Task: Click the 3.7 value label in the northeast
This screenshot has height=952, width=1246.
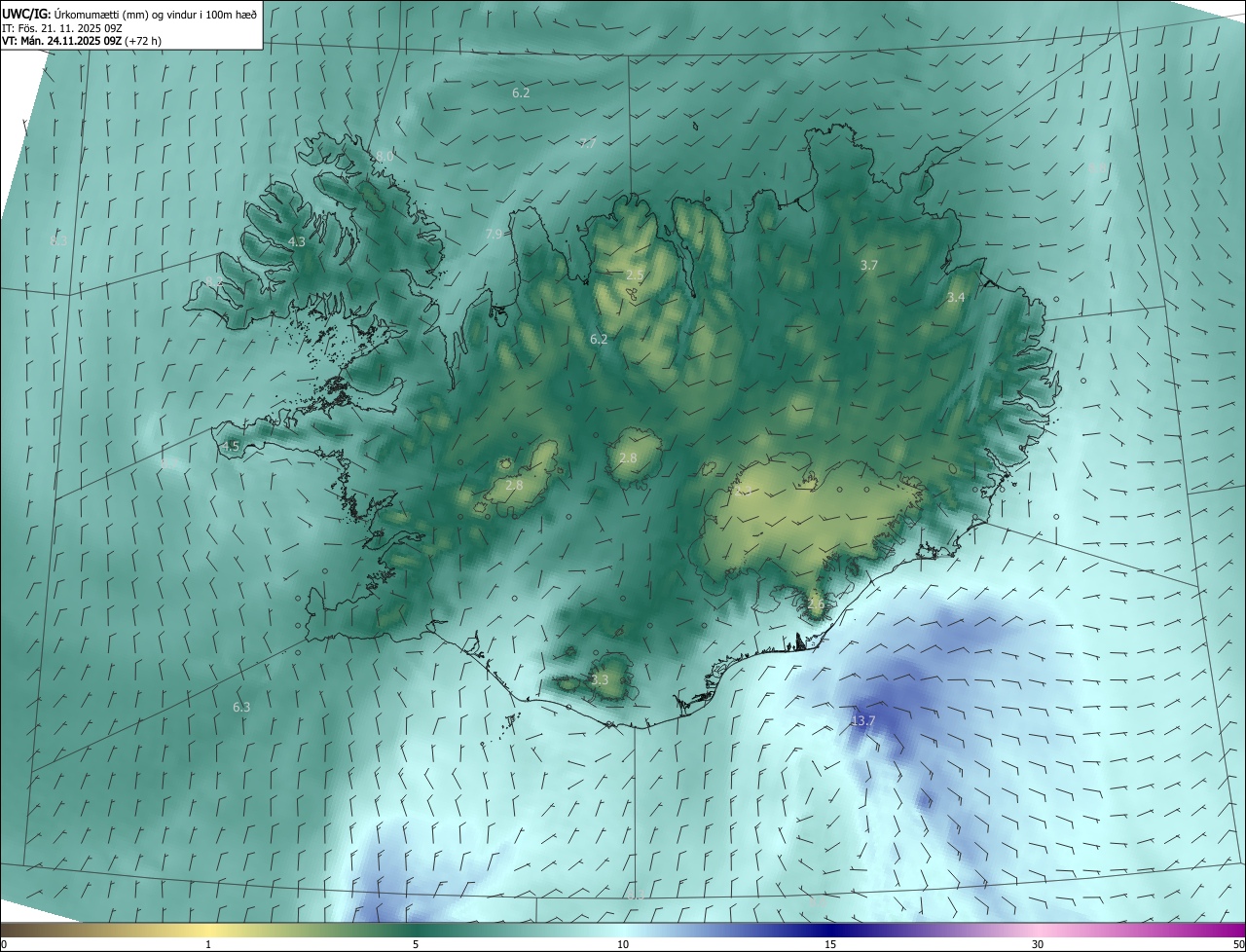Action: pyautogui.click(x=869, y=265)
